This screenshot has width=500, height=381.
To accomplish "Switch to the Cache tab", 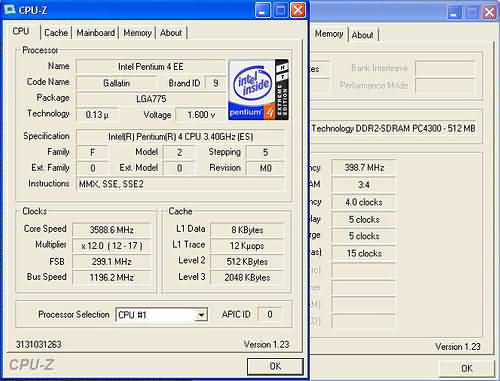I will tap(56, 33).
